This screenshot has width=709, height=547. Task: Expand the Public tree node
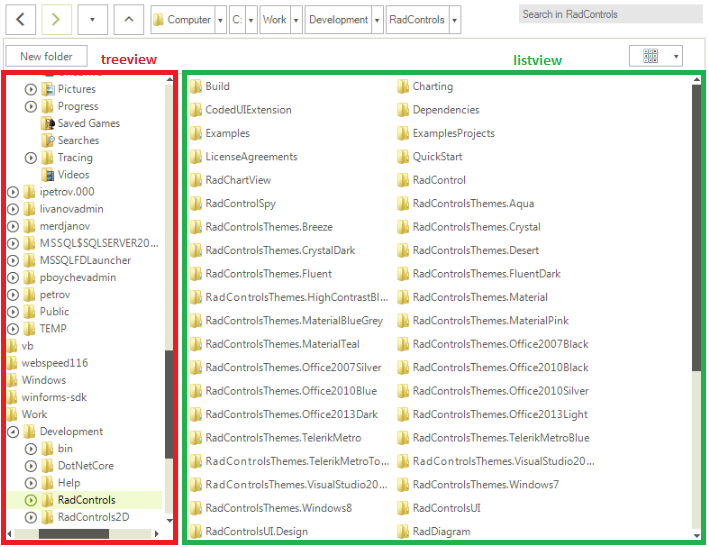coord(13,312)
